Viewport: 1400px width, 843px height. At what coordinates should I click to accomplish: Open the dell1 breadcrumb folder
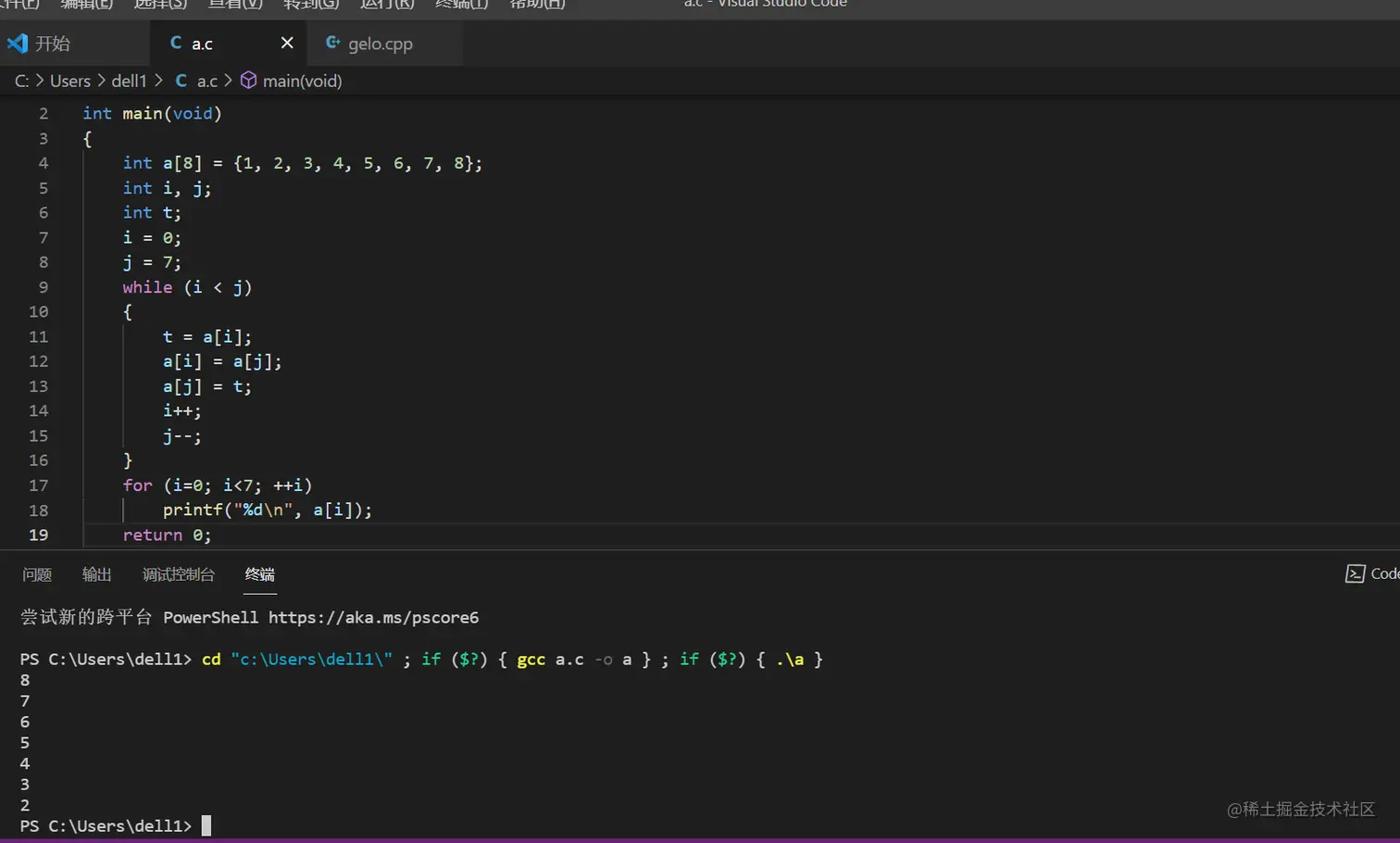130,82
